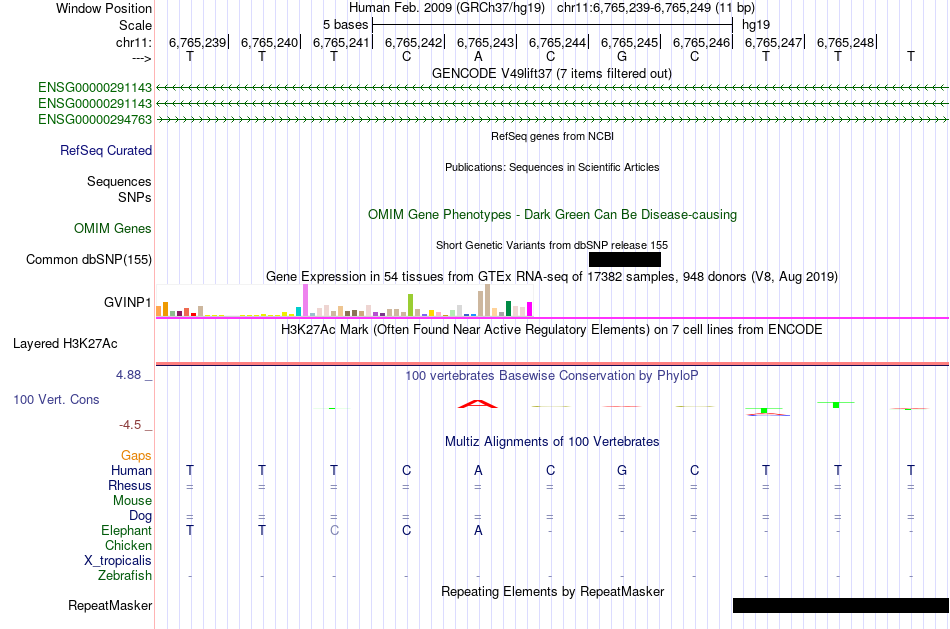Click the Chicken species label
This screenshot has width=950, height=629.
[x=128, y=545]
